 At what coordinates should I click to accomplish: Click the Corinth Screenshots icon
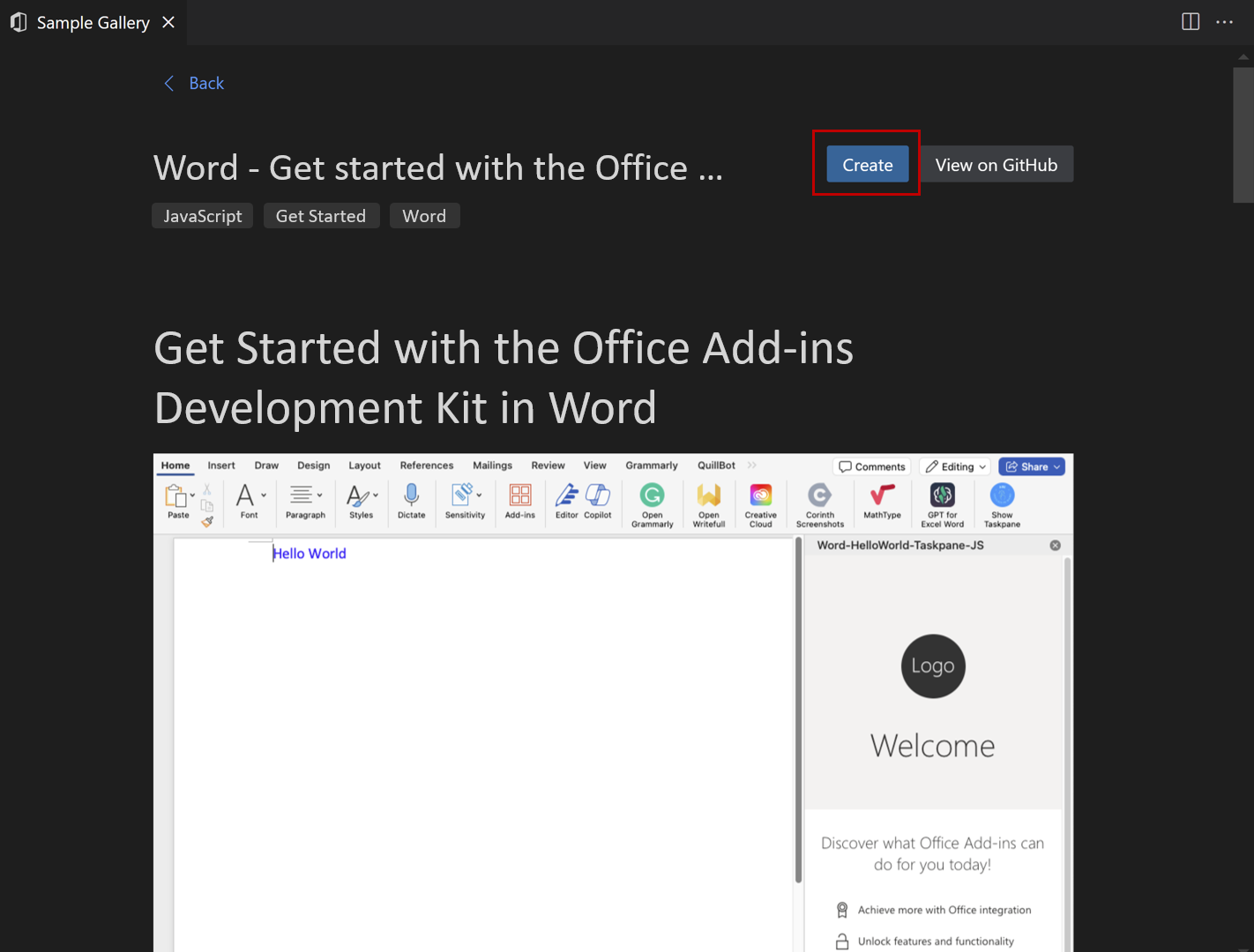pos(820,495)
